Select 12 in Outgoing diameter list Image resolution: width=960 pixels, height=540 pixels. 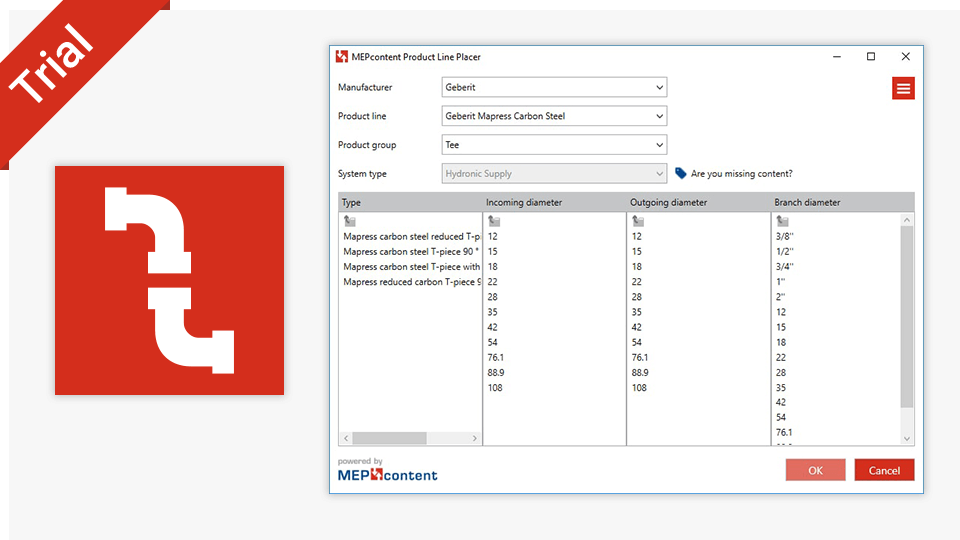tap(637, 236)
